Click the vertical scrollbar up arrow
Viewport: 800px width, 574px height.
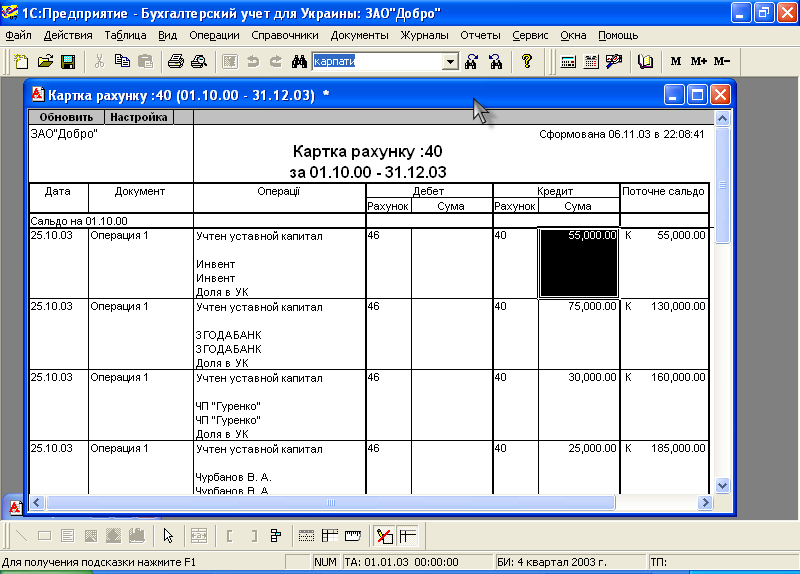722,119
